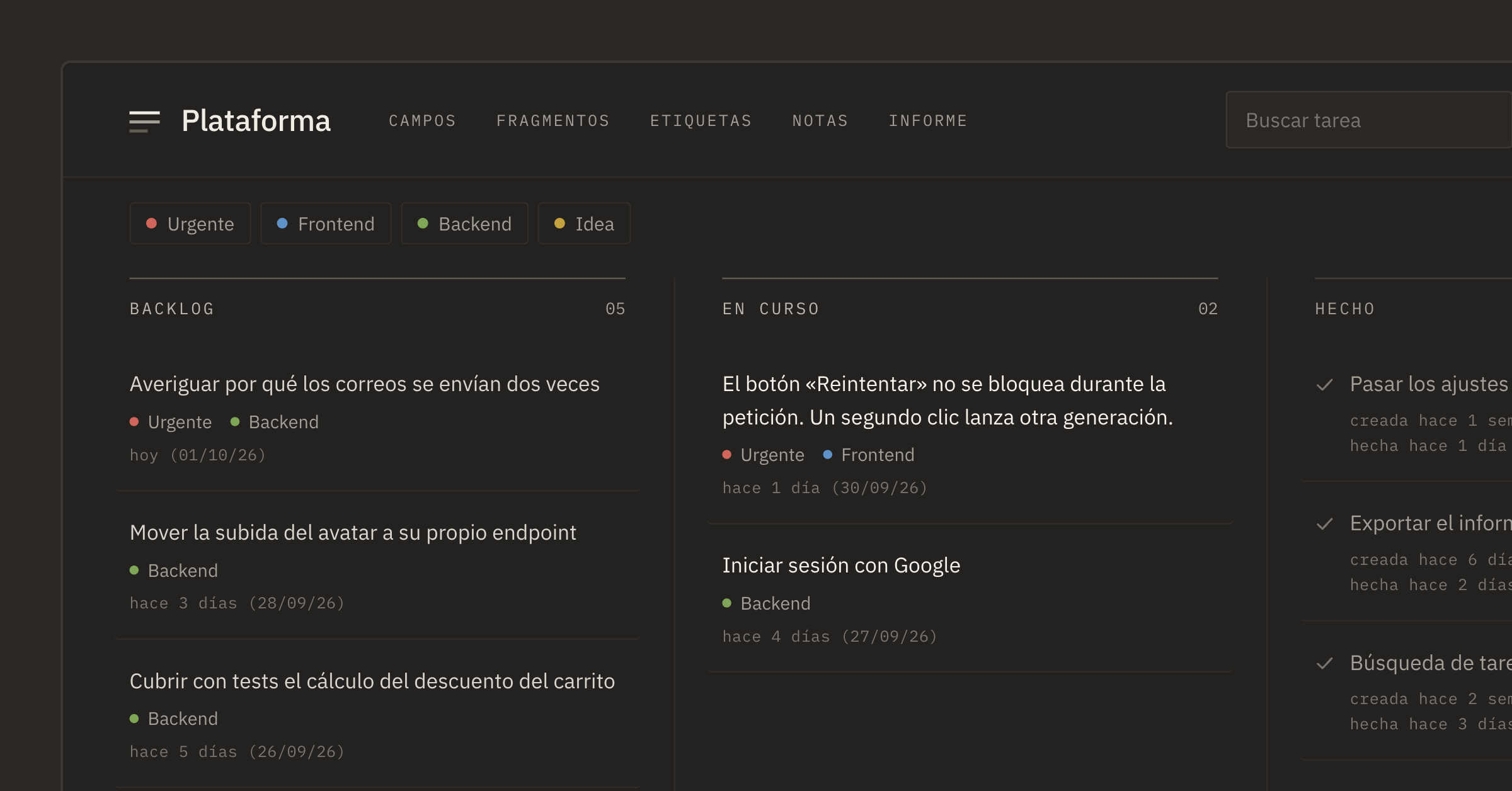Click the Backend tag on the carrito task
1512x791 pixels.
[174, 719]
